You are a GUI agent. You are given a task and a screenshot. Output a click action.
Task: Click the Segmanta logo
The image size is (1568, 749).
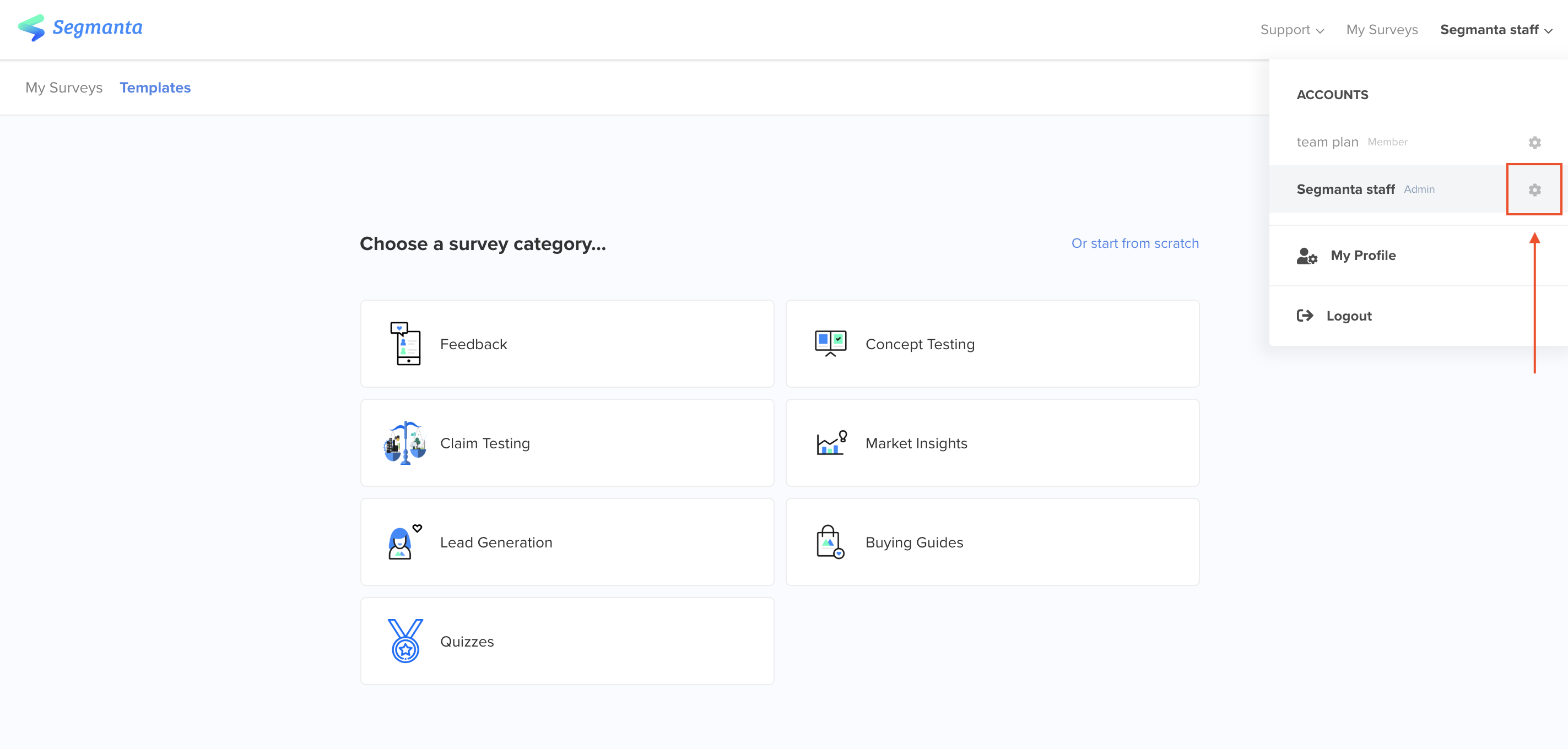(80, 28)
